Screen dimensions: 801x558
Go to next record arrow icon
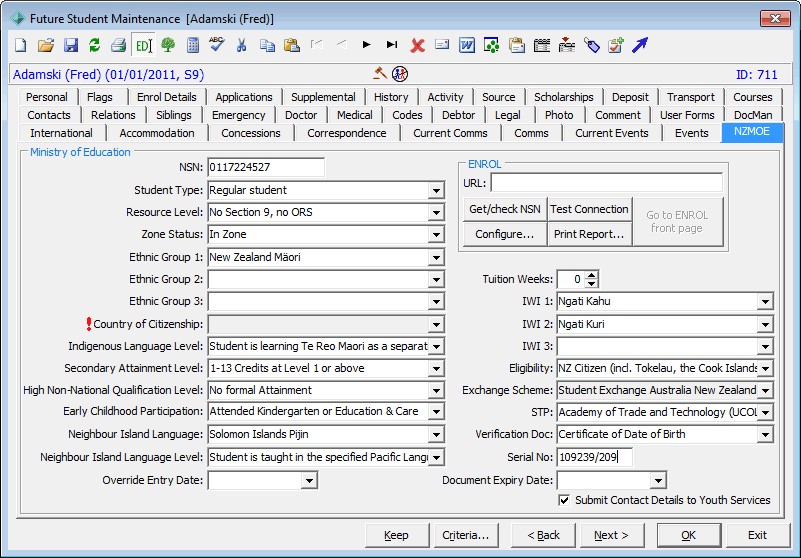pos(366,45)
